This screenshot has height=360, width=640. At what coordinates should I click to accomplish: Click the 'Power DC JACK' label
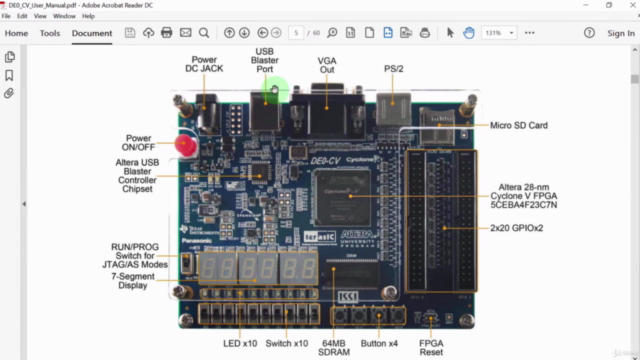[204, 64]
